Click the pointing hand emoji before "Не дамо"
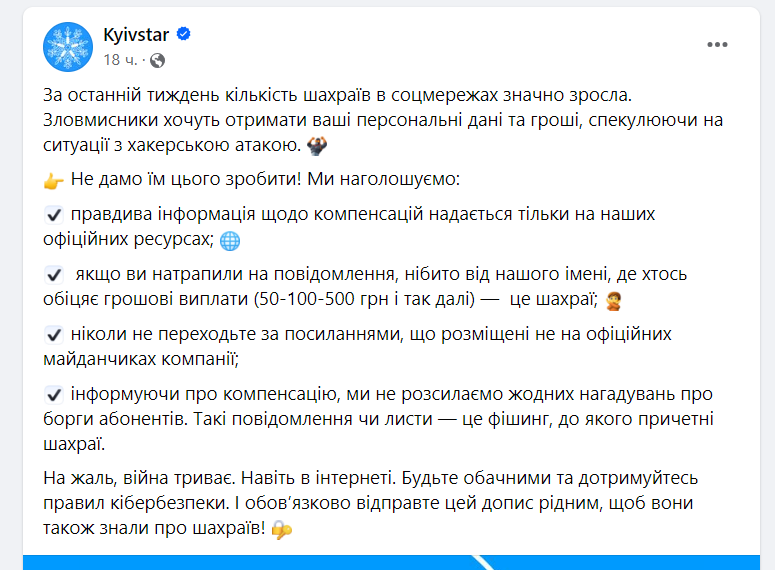The image size is (775, 570). tap(54, 181)
